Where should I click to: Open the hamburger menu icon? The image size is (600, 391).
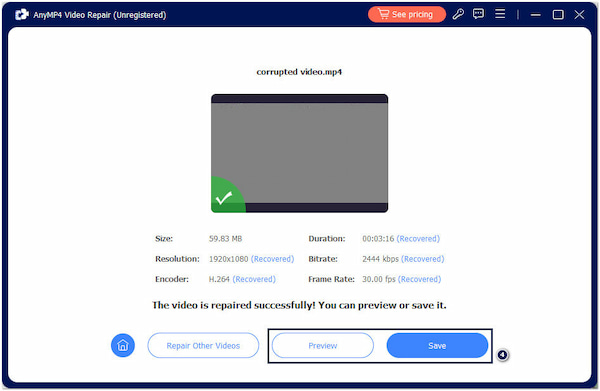[500, 14]
